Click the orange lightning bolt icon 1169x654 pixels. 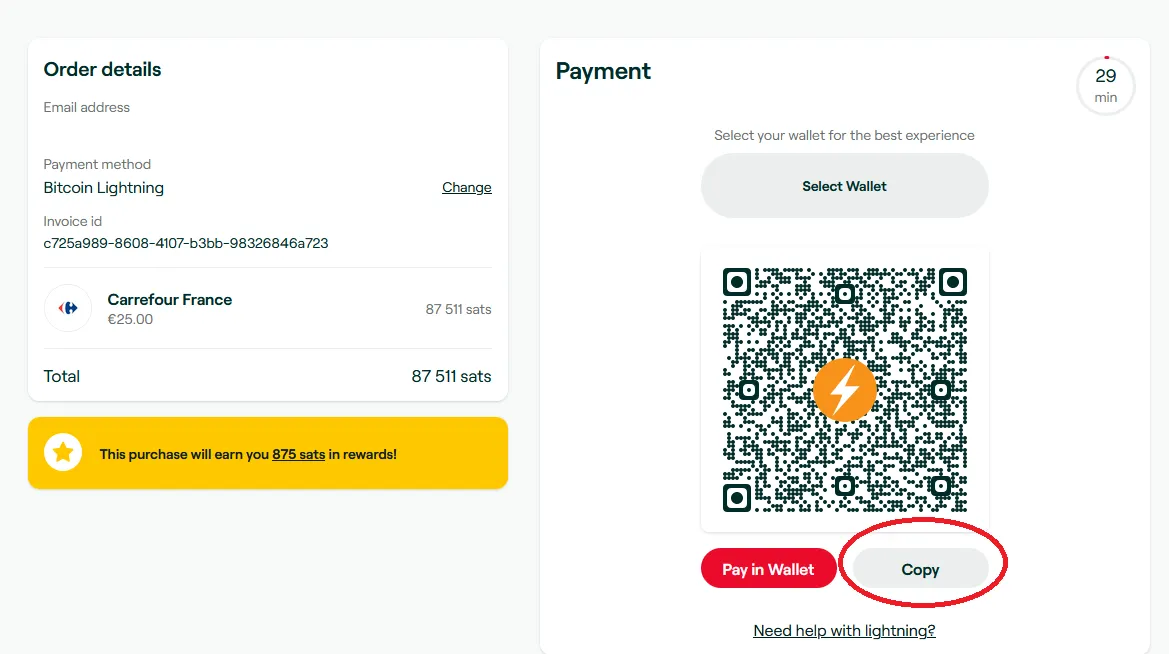(845, 390)
